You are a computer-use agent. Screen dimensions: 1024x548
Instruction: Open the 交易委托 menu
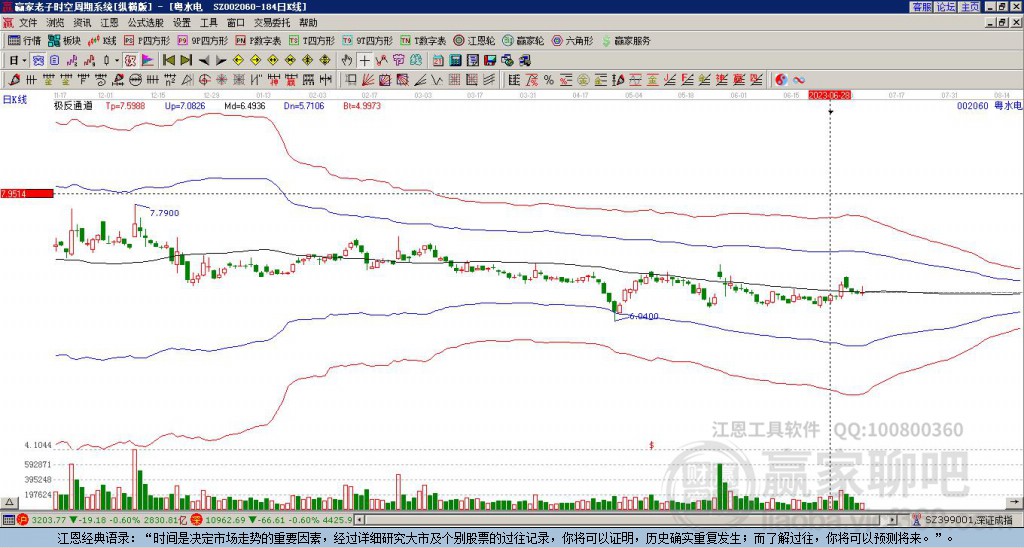coord(272,23)
